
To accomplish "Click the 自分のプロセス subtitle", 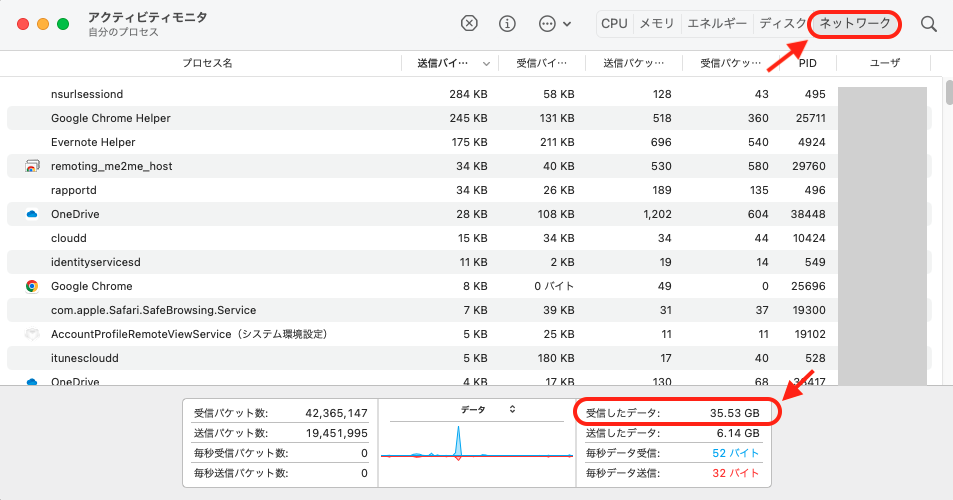I will [123, 33].
